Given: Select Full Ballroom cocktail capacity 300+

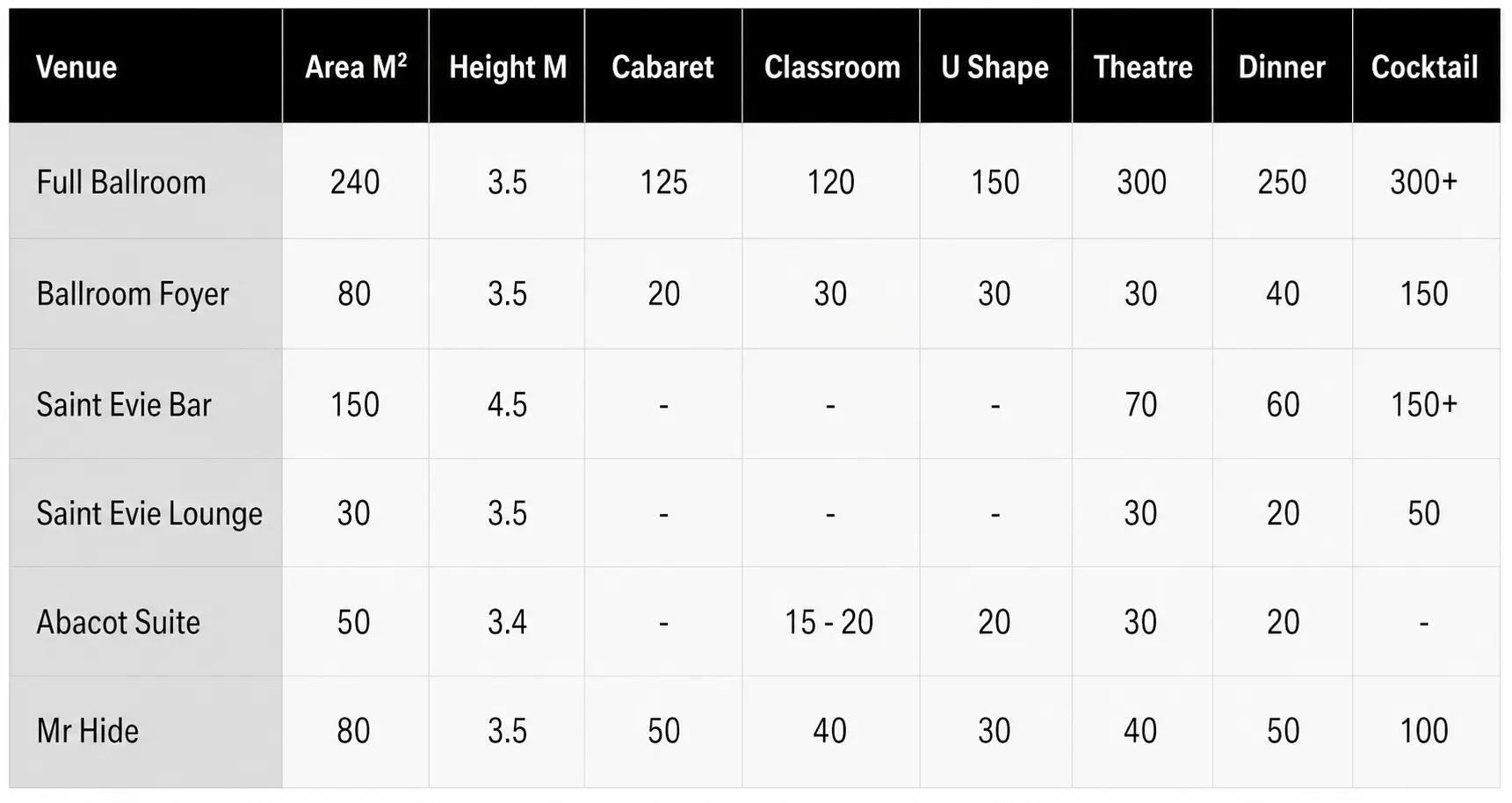Looking at the screenshot, I should pos(1424,182).
